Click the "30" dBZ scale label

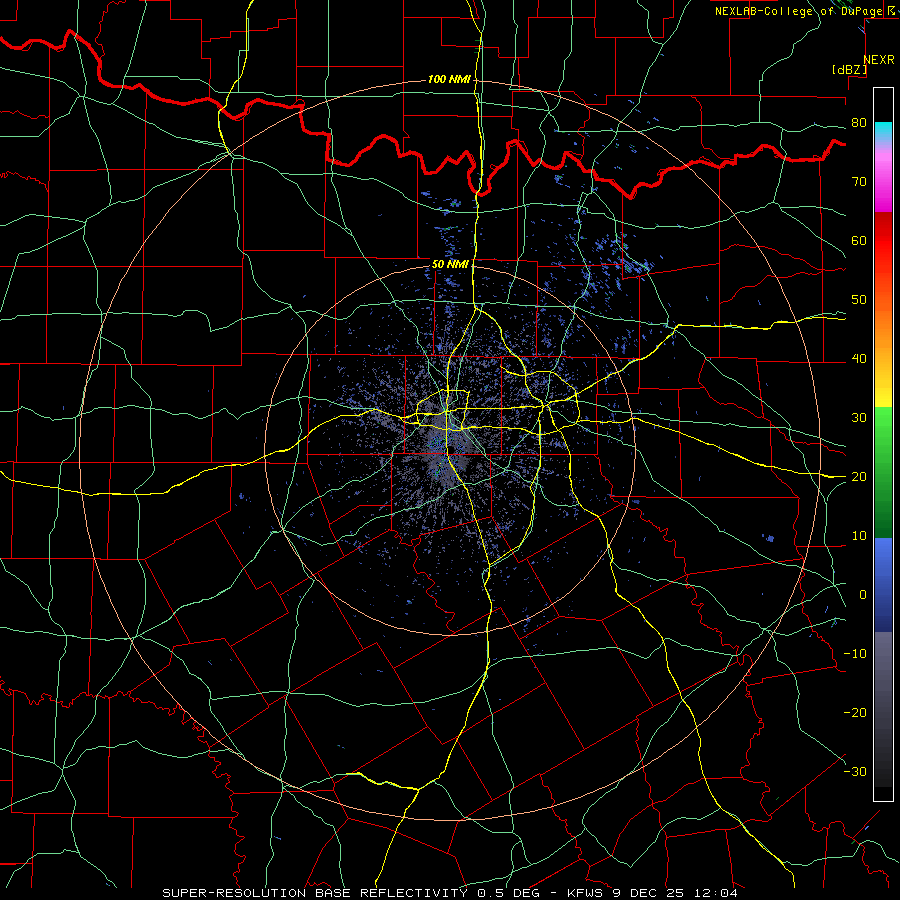tap(859, 418)
